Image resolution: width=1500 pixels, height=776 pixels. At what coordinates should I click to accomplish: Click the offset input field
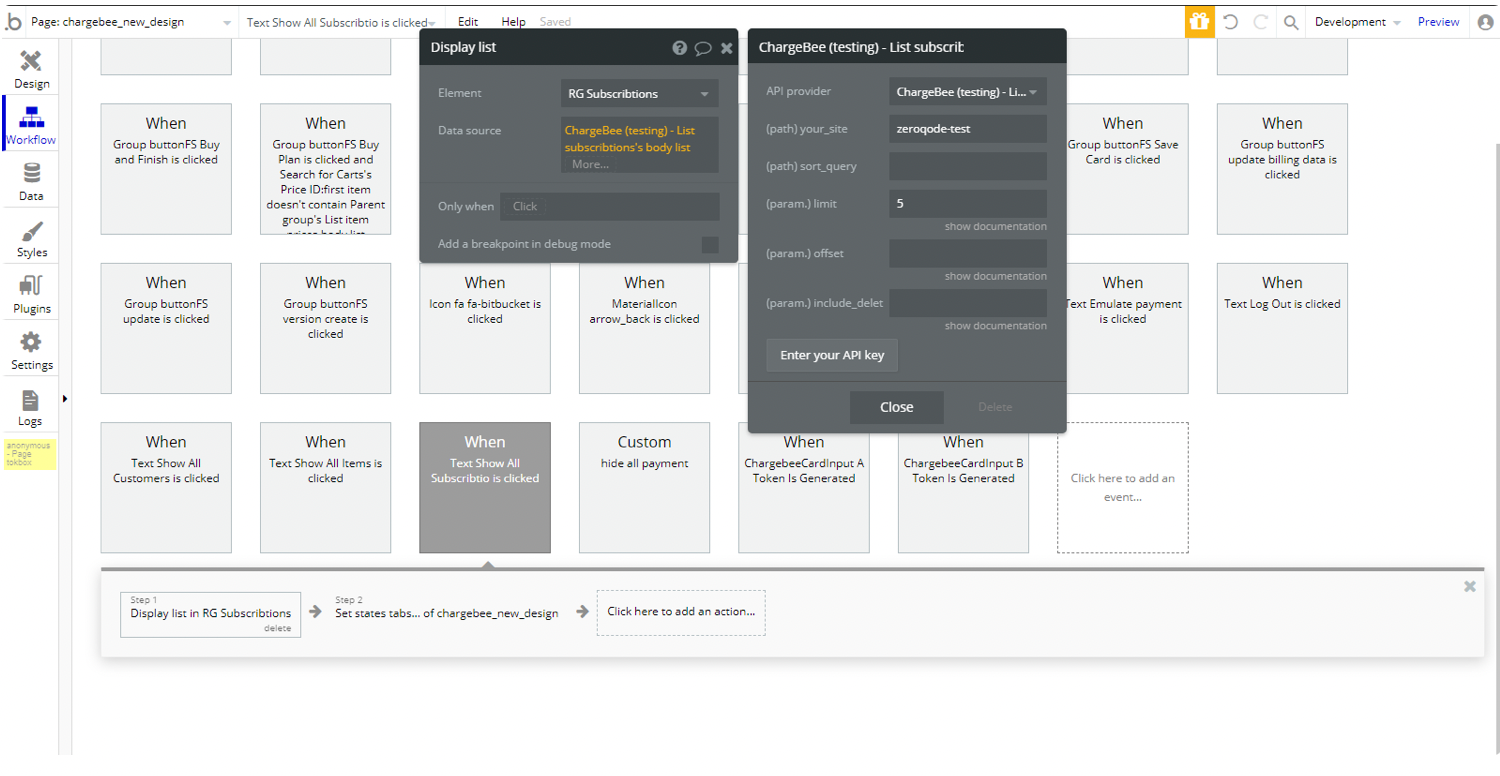point(968,253)
